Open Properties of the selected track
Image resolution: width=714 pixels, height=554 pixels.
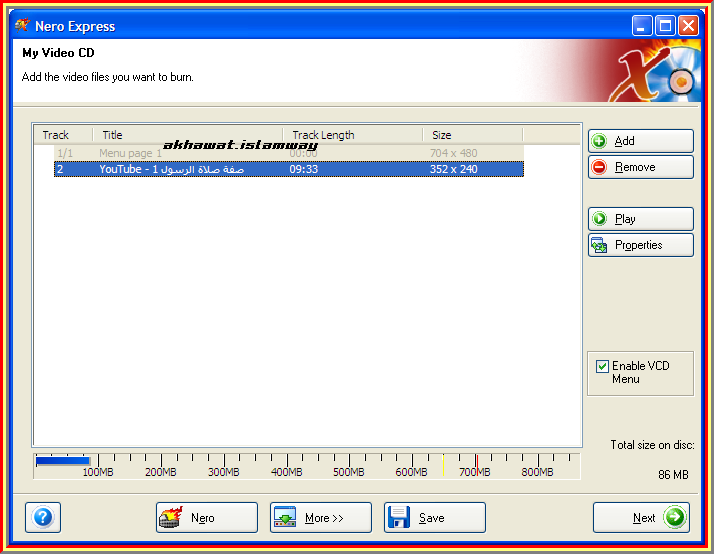(x=641, y=245)
